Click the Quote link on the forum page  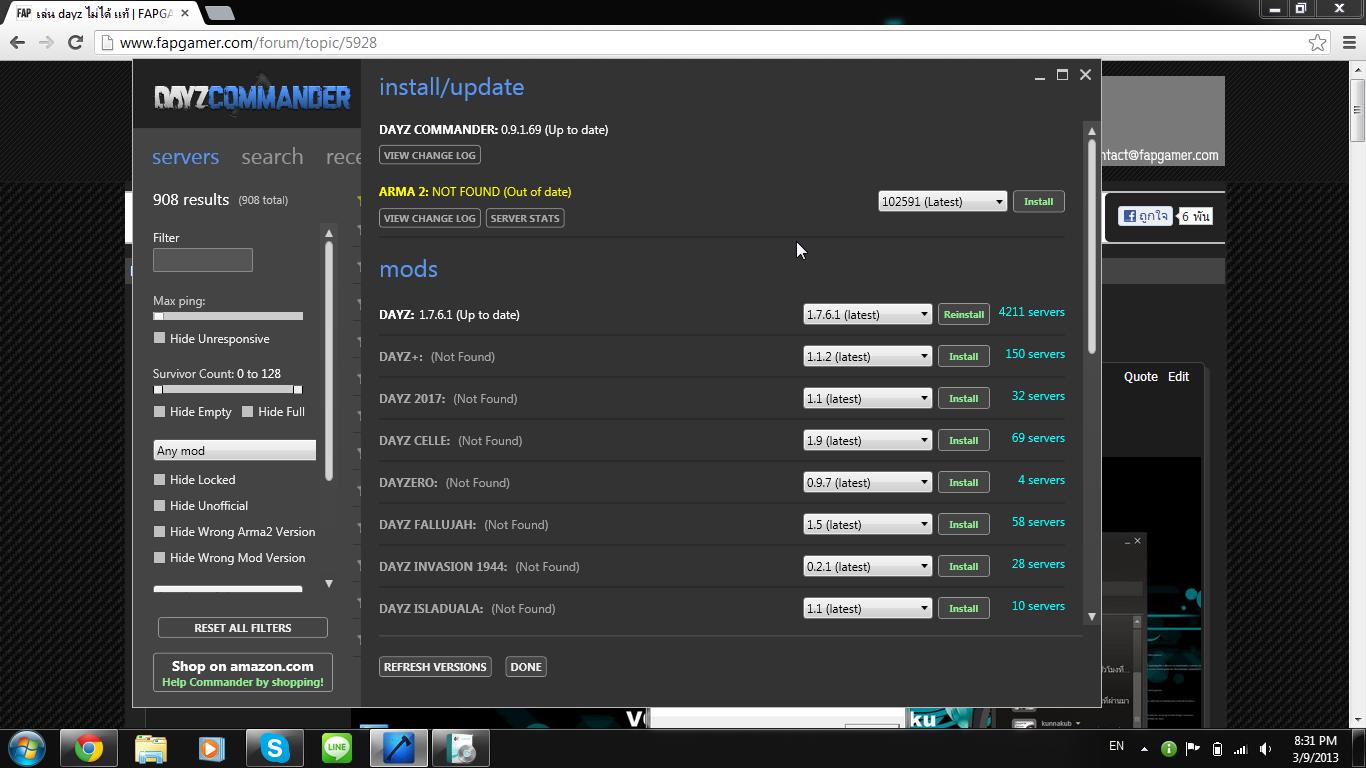click(x=1141, y=376)
